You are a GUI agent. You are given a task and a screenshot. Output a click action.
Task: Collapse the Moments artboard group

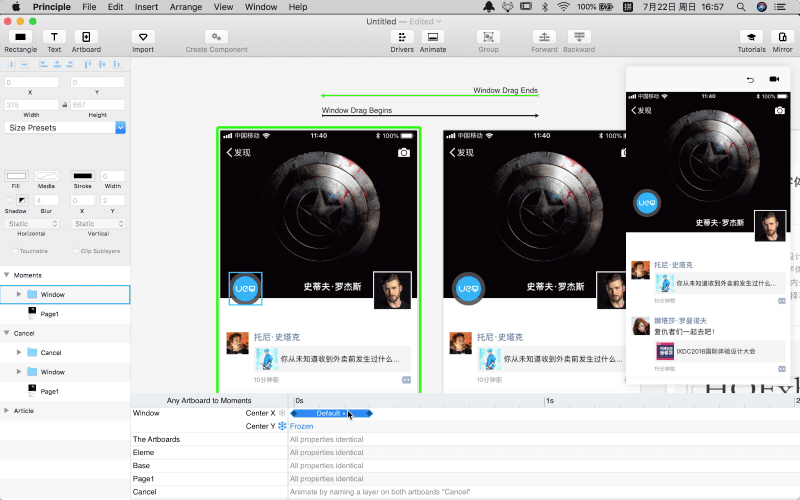click(x=7, y=275)
